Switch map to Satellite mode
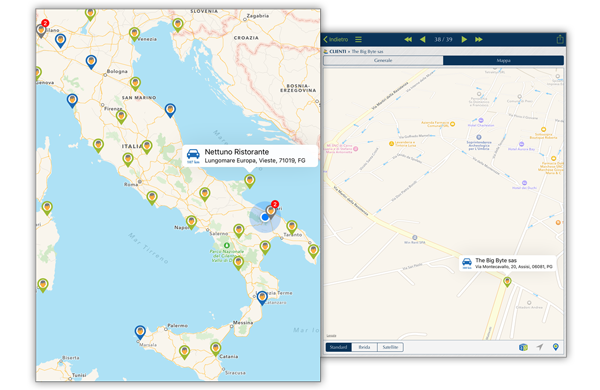 tap(390, 347)
